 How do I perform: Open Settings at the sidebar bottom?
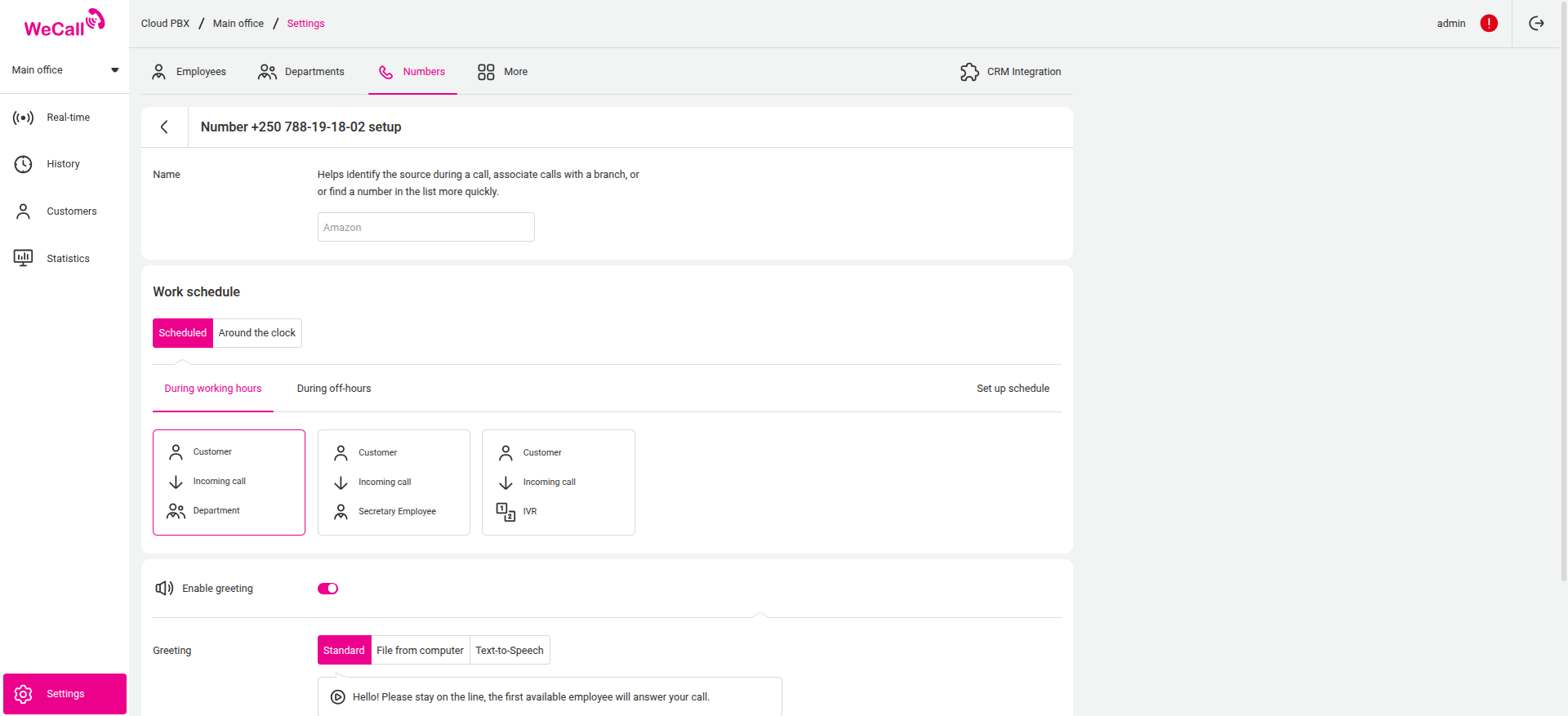point(65,694)
